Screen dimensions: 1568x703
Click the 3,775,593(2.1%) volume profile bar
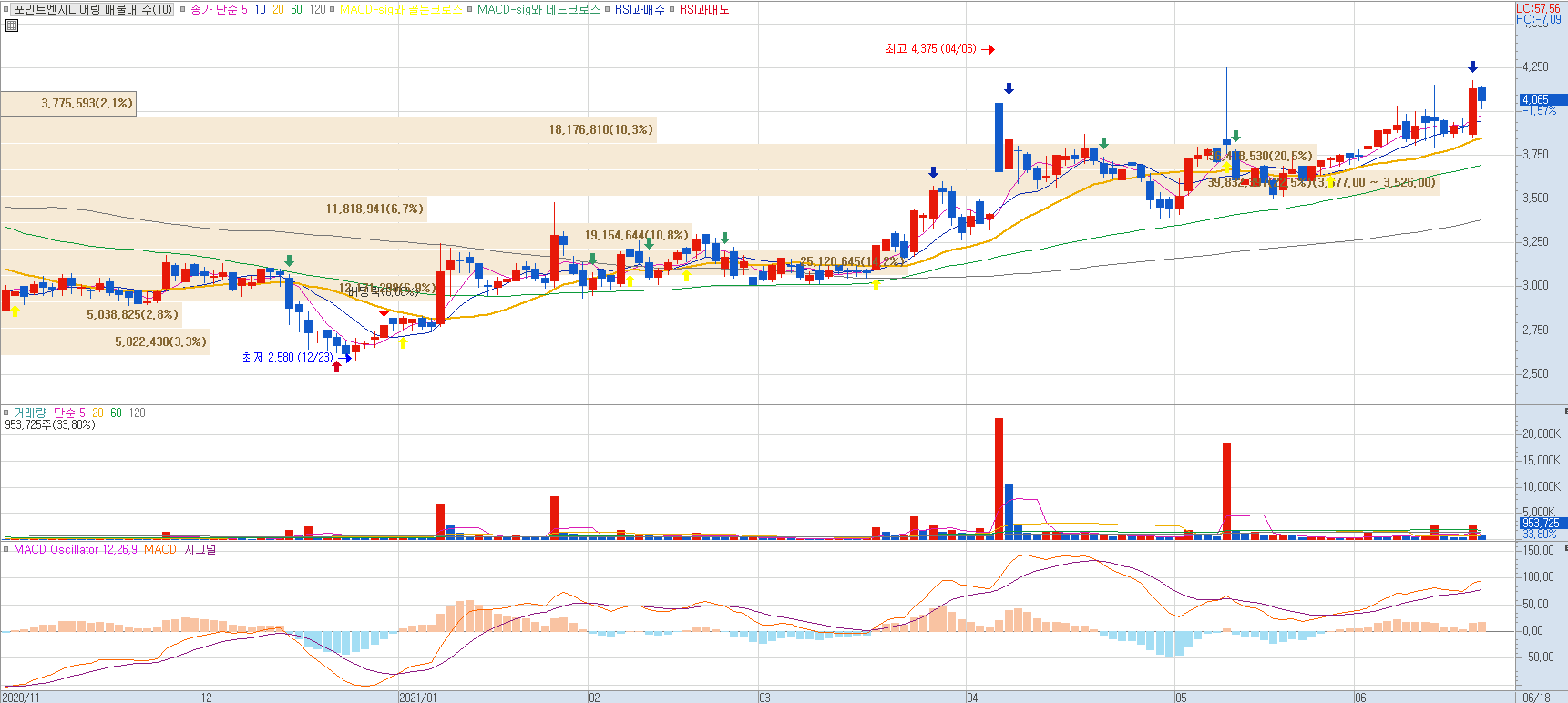[68, 104]
